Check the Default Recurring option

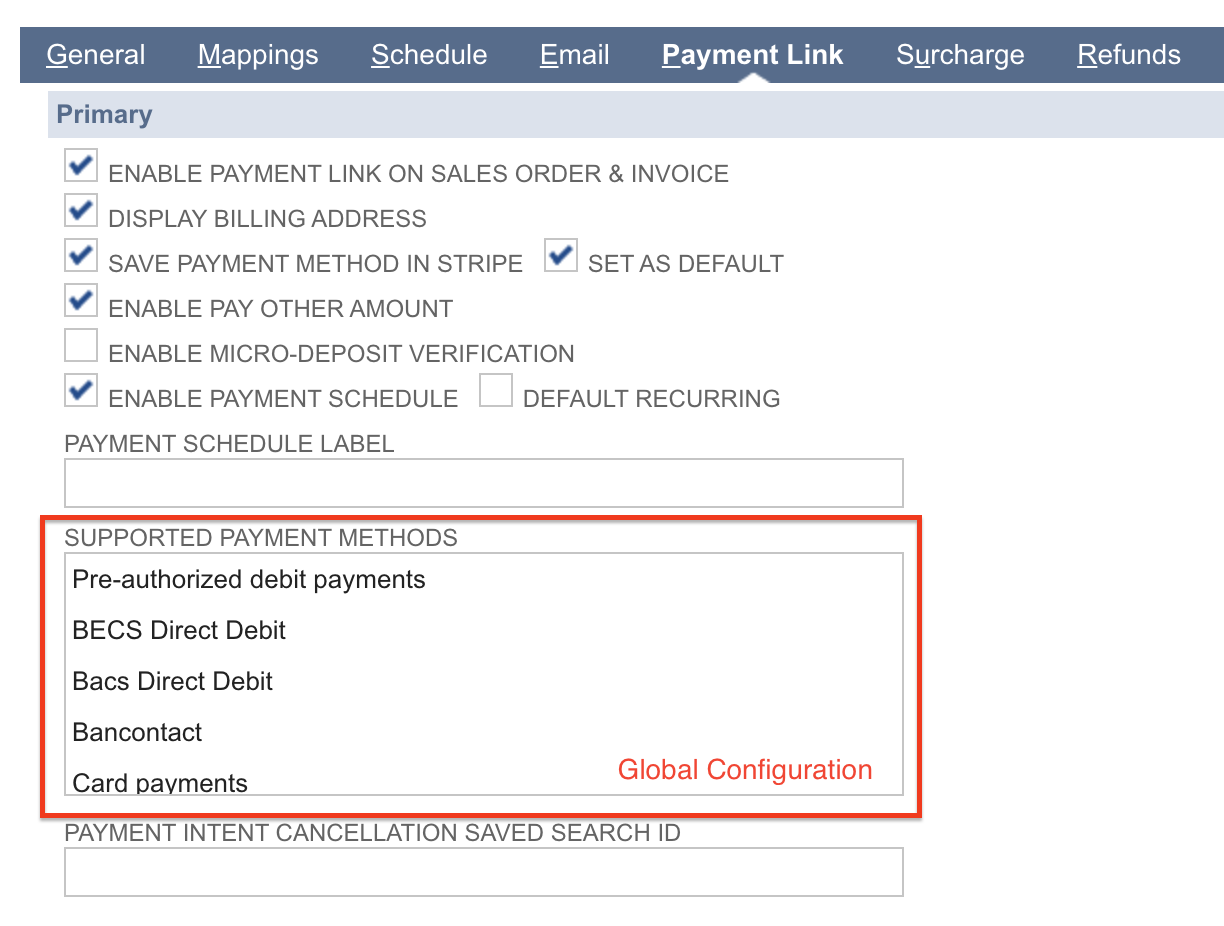click(x=496, y=389)
